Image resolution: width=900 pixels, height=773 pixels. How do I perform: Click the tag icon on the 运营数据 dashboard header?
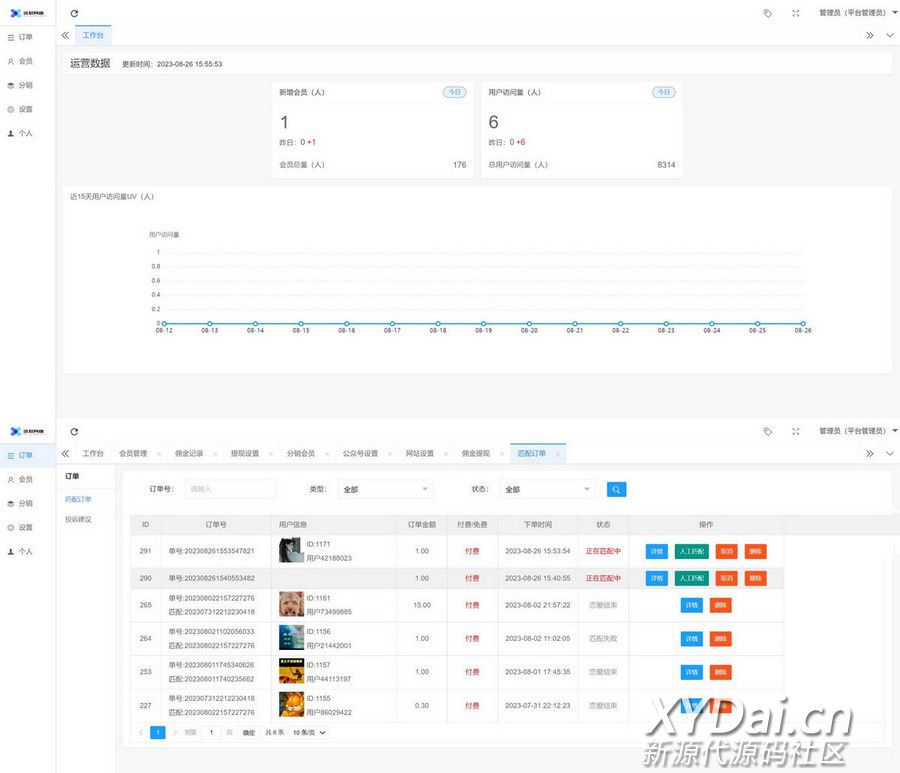pos(767,13)
